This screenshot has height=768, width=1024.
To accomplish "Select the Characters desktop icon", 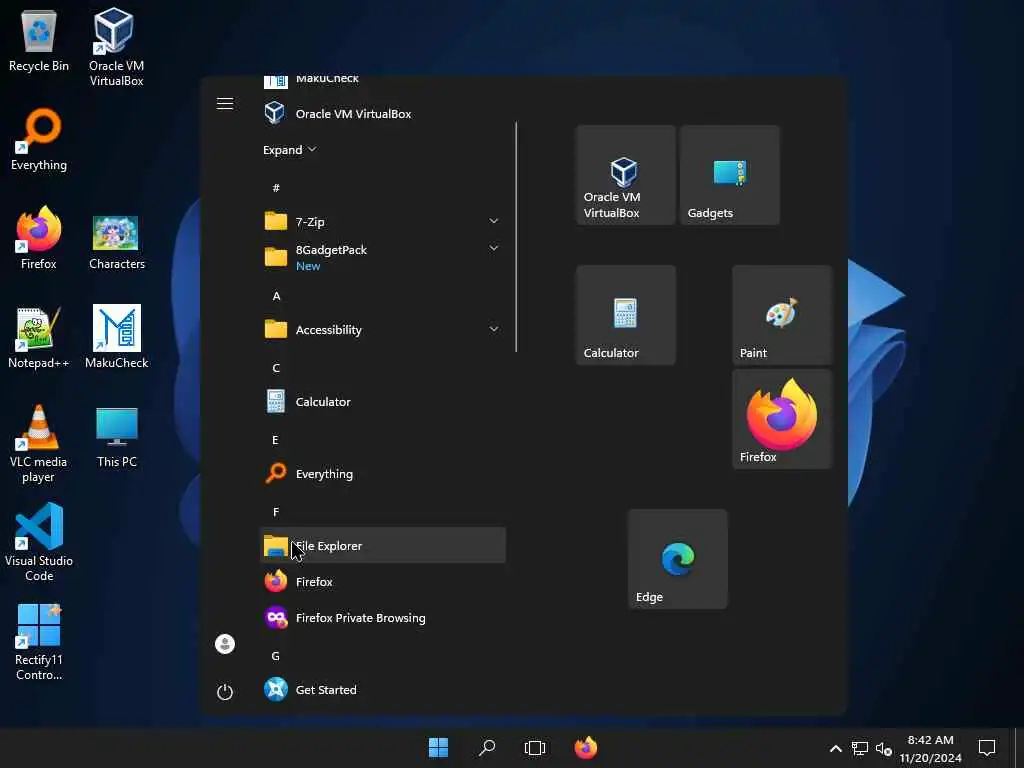I will coord(116,242).
